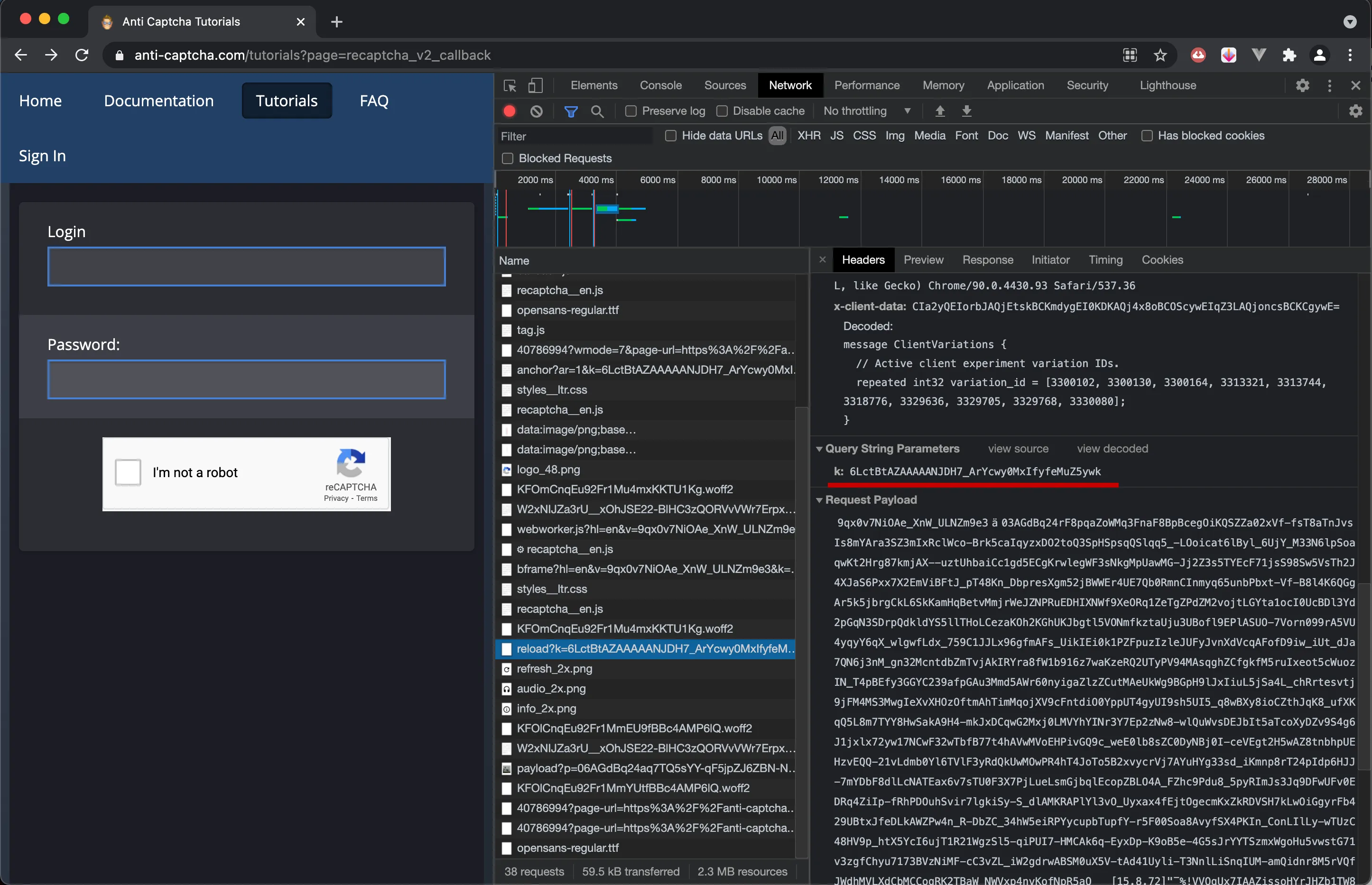This screenshot has height=885, width=1372.
Task: Open the Chrome profile avatar
Action: click(x=1320, y=55)
